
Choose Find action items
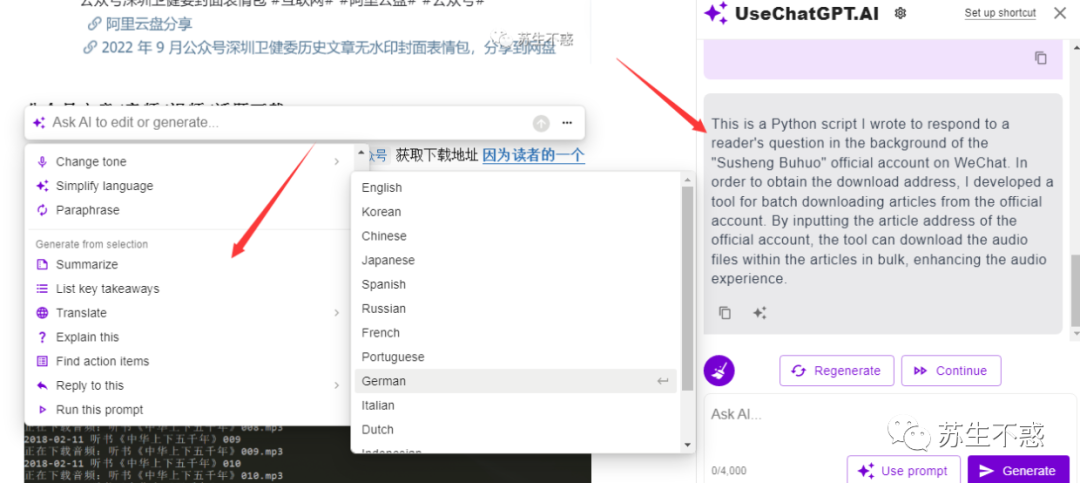coord(188,361)
